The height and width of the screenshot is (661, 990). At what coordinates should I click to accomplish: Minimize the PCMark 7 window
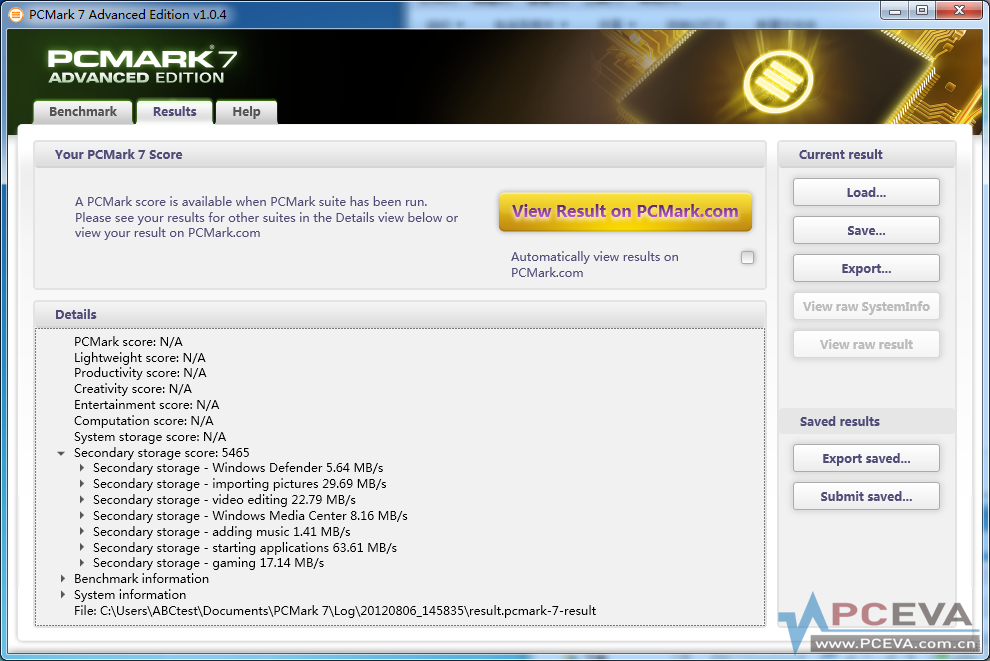(x=894, y=11)
